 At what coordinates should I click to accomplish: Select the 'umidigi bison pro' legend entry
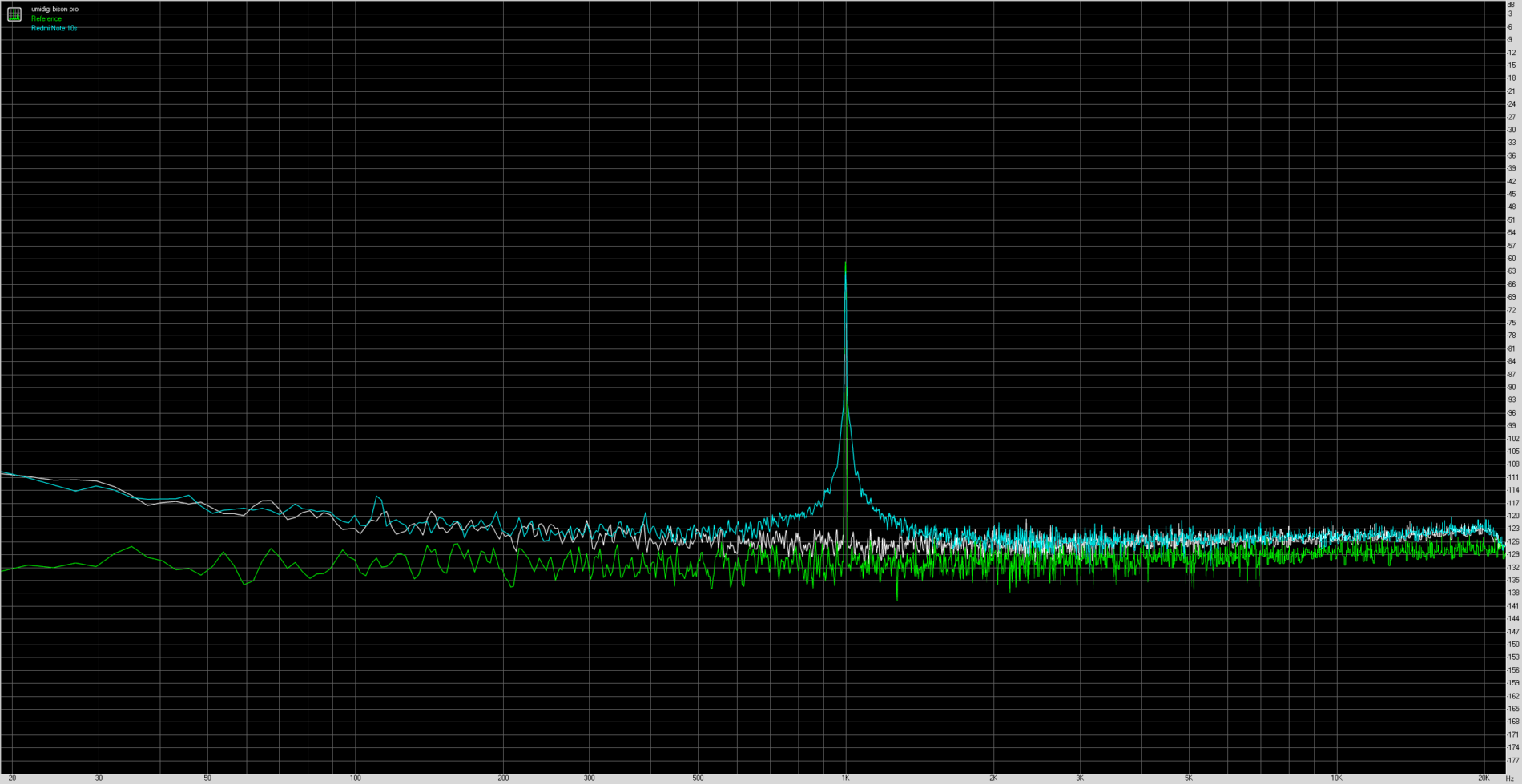[54, 9]
